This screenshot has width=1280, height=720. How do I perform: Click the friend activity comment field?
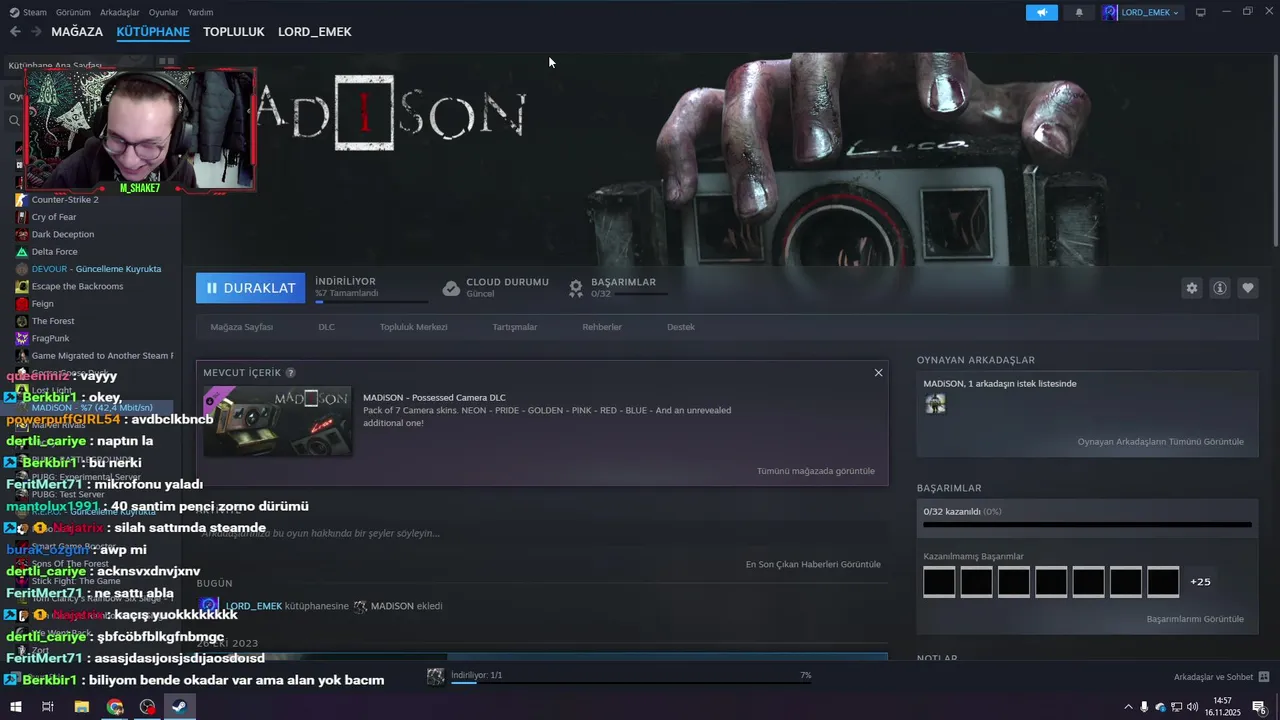541,533
